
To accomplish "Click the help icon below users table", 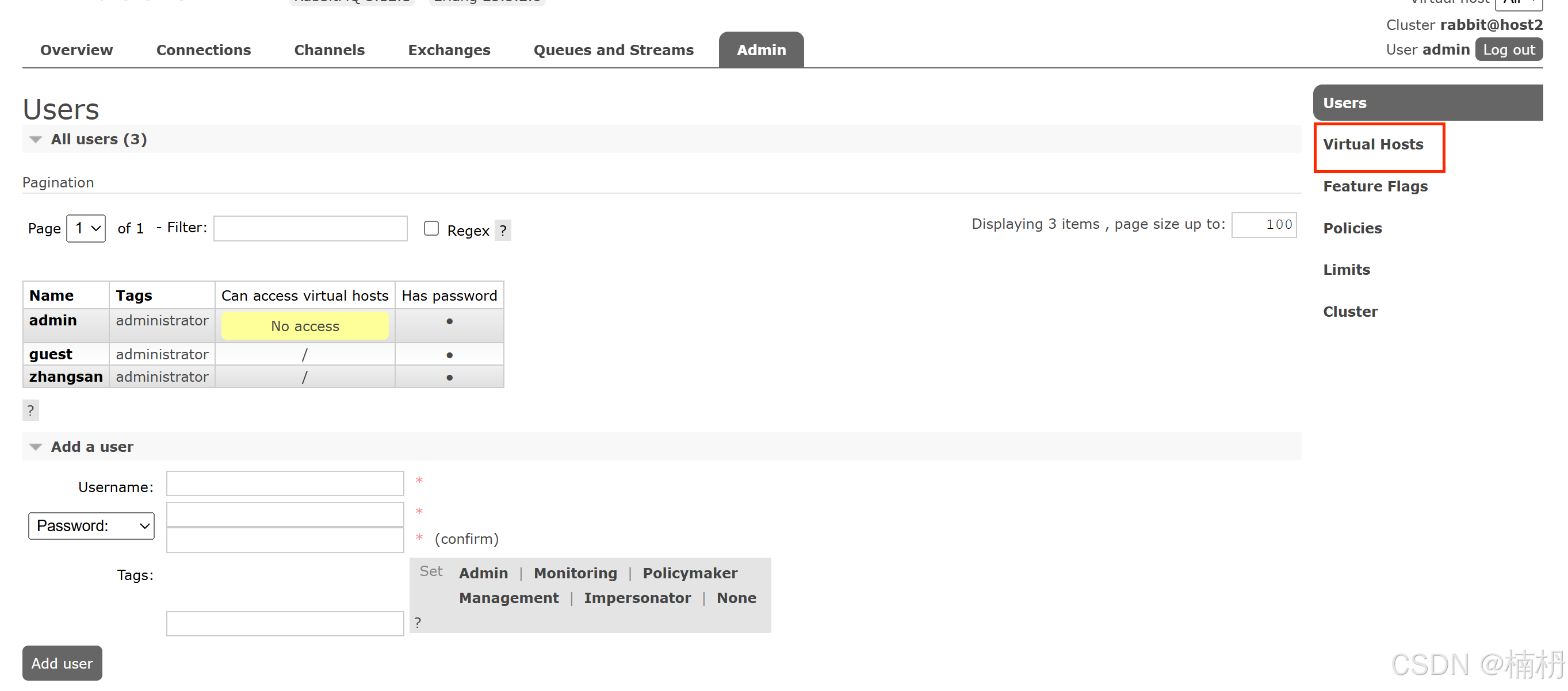I will tap(30, 410).
